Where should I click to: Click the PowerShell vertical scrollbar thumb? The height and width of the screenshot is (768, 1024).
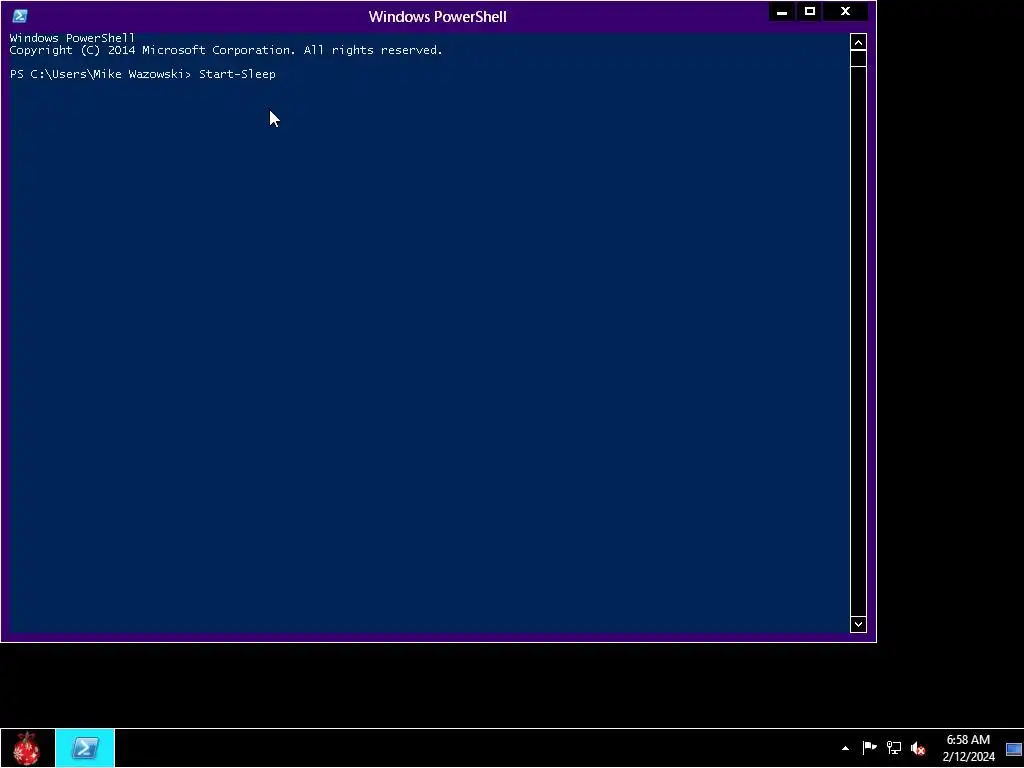(858, 59)
